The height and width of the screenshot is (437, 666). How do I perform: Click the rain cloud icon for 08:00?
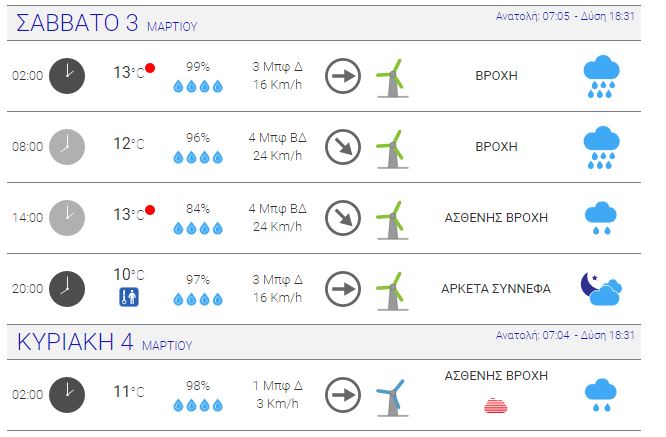point(601,147)
